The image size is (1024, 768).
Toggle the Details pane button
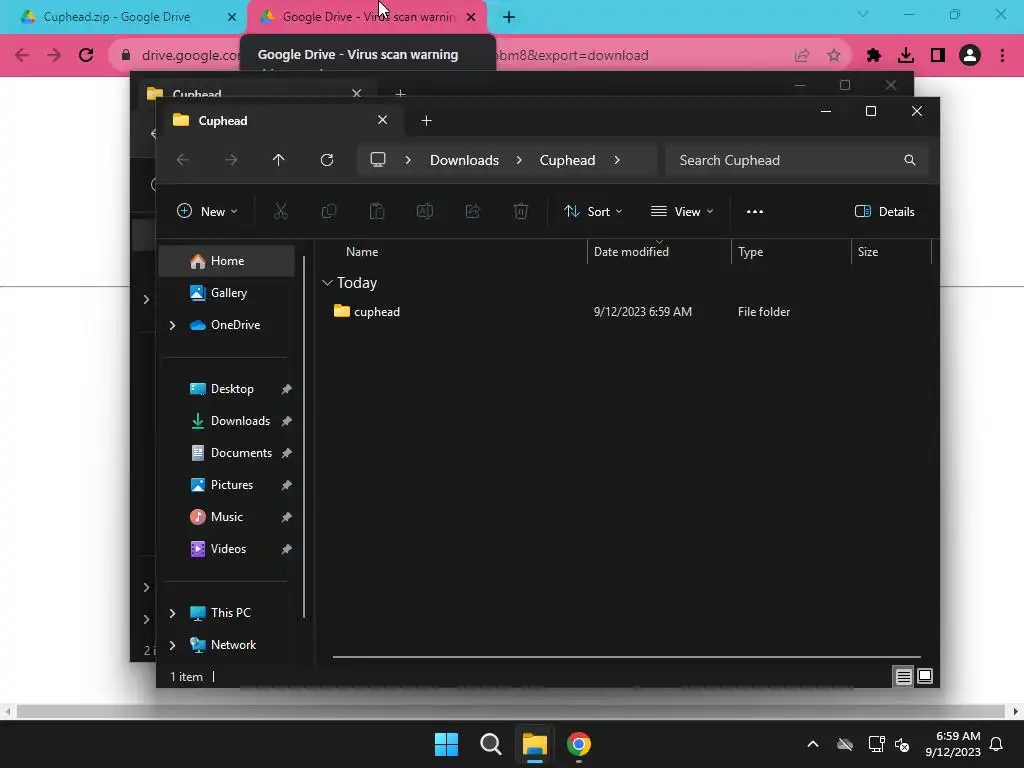coord(885,212)
